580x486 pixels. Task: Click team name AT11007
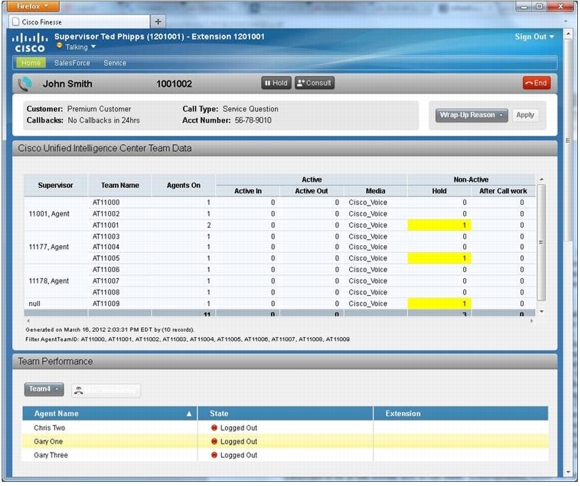[106, 281]
